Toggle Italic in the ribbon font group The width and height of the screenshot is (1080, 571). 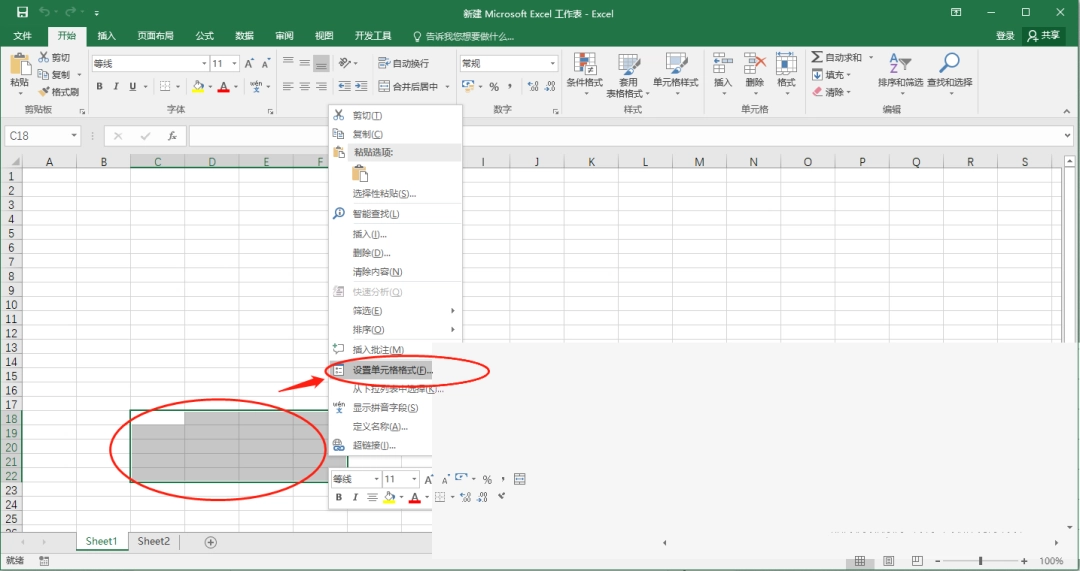coord(116,87)
